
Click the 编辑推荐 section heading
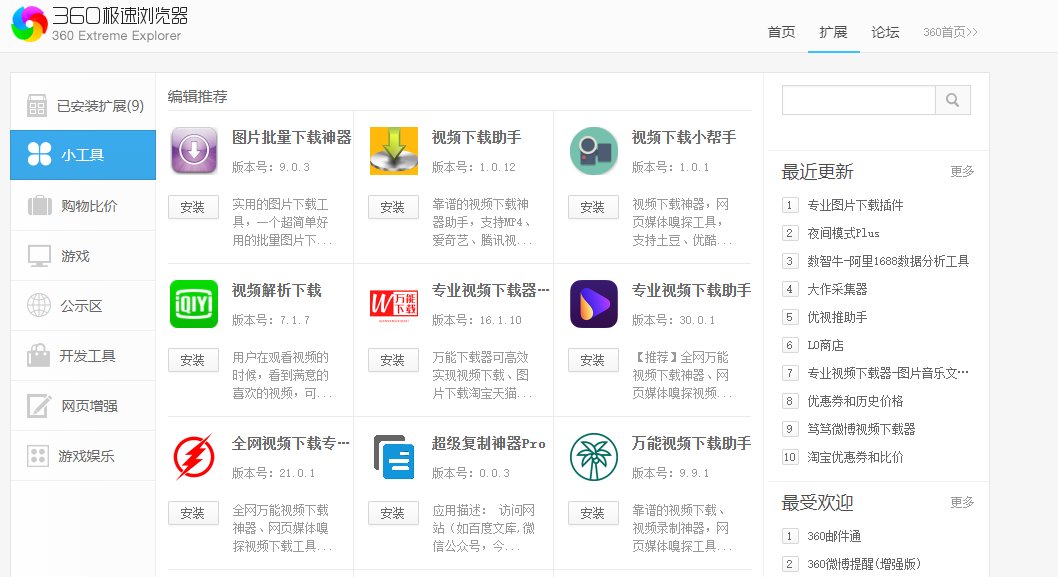198,97
